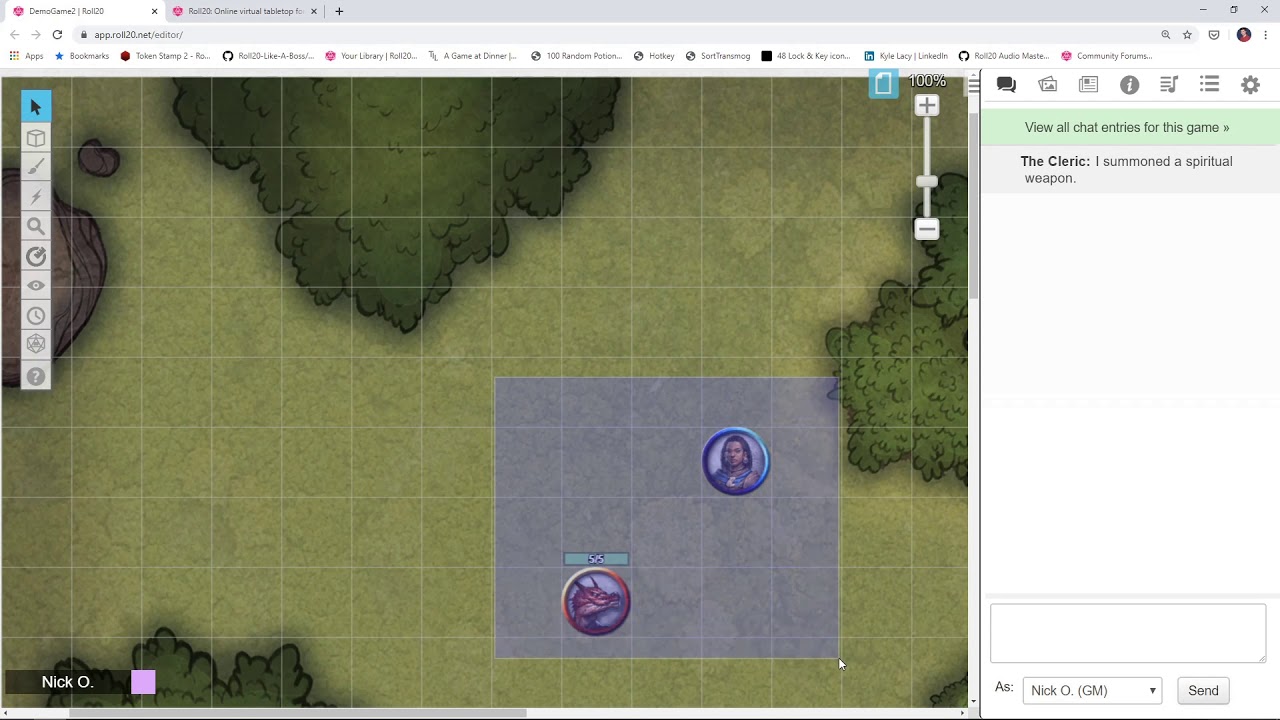The height and width of the screenshot is (720, 1280).
Task: Open the Dice Rolling d20 tool
Action: pos(36,345)
